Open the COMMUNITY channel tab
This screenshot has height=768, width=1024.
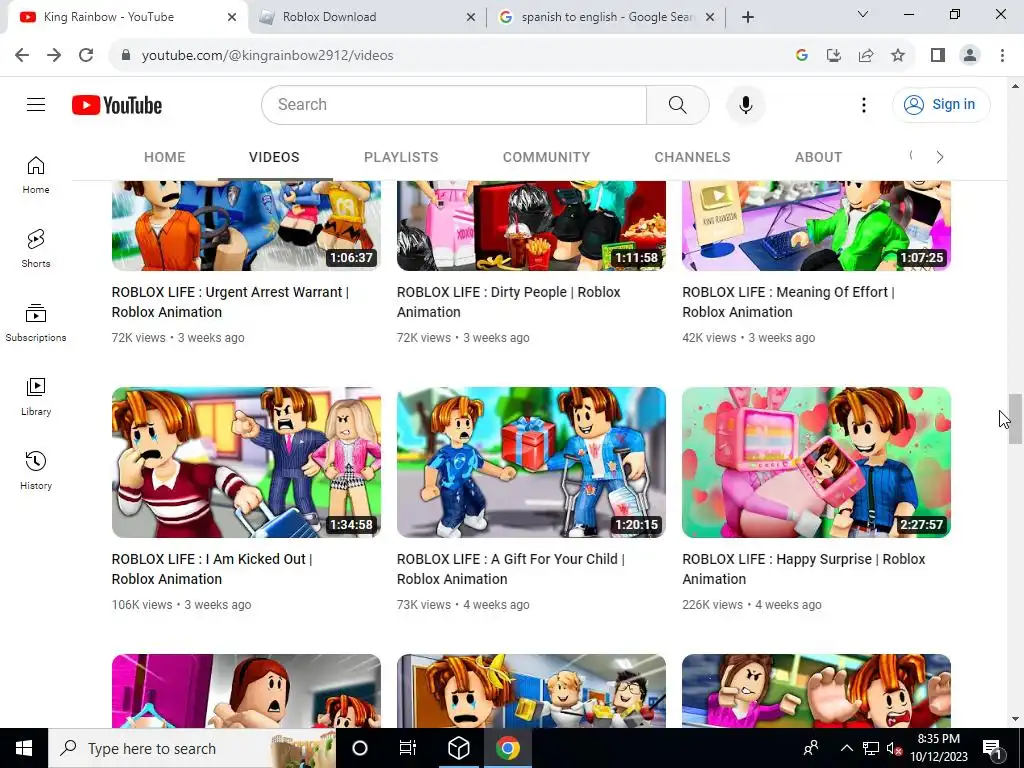pyautogui.click(x=547, y=157)
